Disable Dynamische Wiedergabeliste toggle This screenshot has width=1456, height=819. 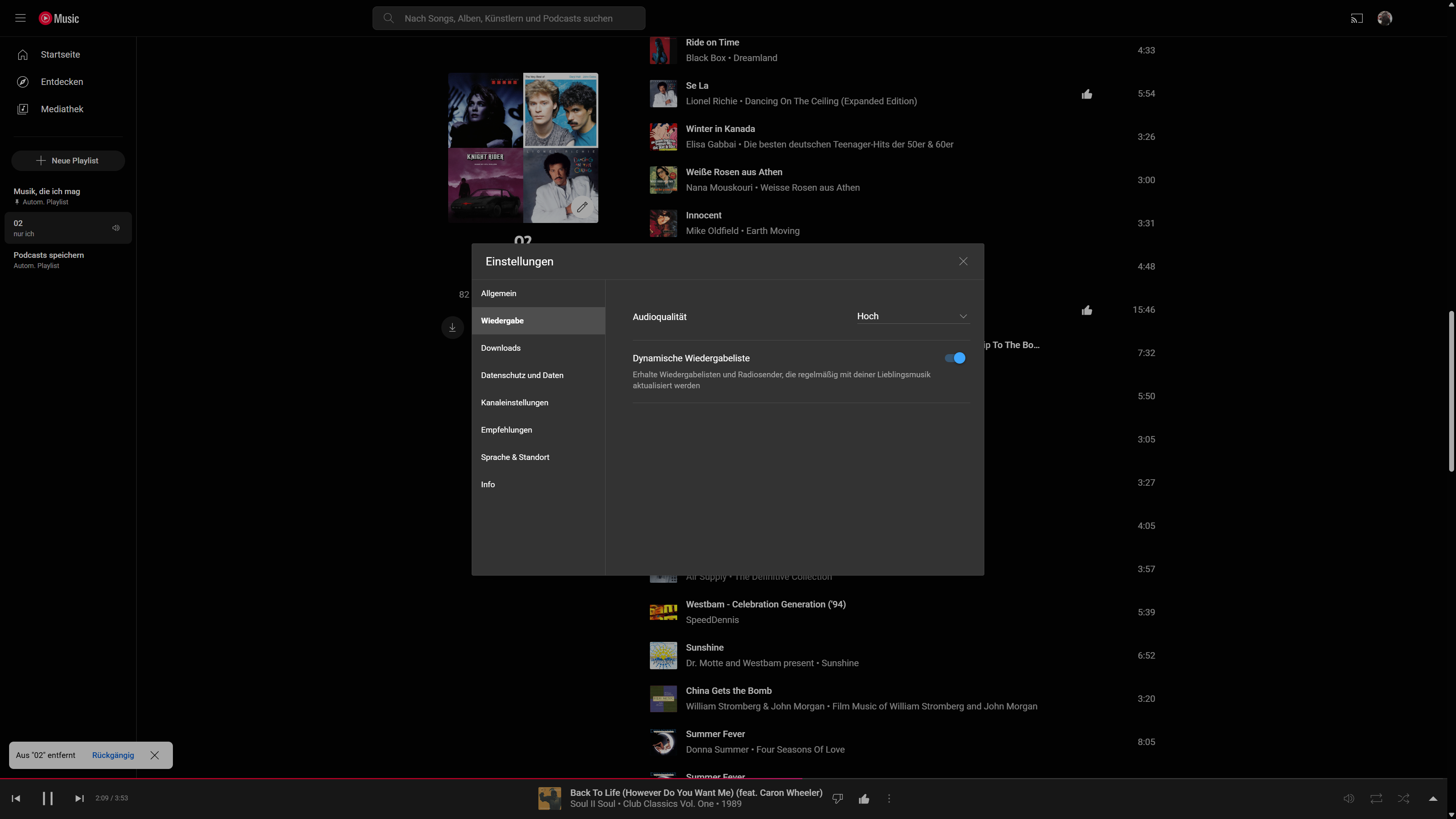955,358
